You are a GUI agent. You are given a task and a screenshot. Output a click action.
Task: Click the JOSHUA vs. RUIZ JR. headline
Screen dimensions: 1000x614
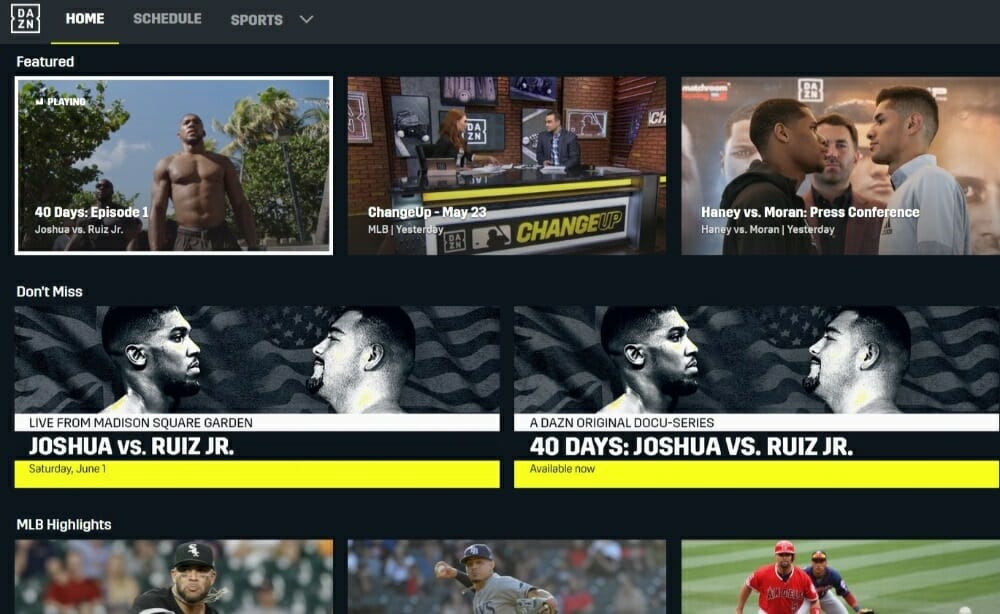click(131, 446)
